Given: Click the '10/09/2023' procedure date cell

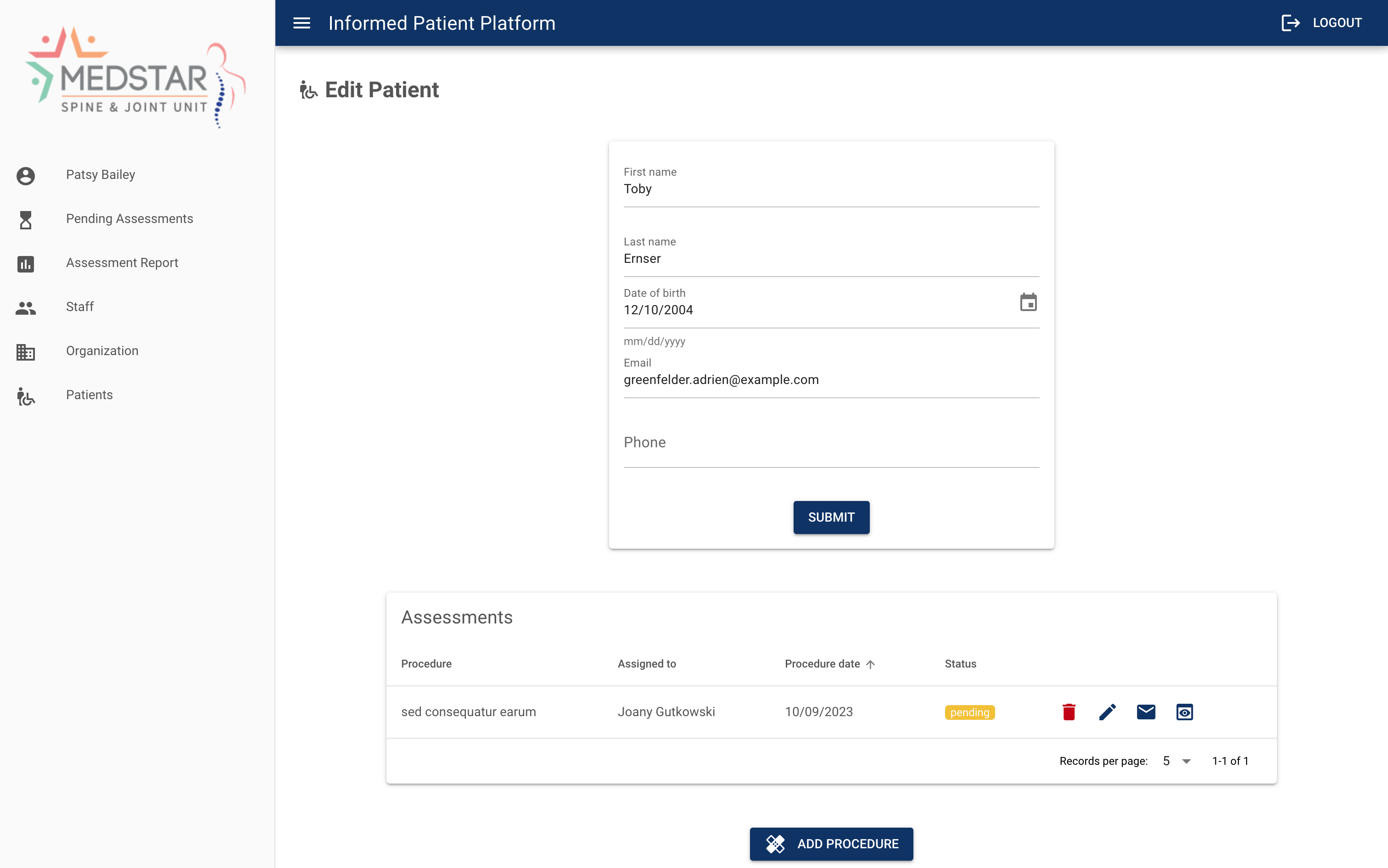Looking at the screenshot, I should (818, 712).
